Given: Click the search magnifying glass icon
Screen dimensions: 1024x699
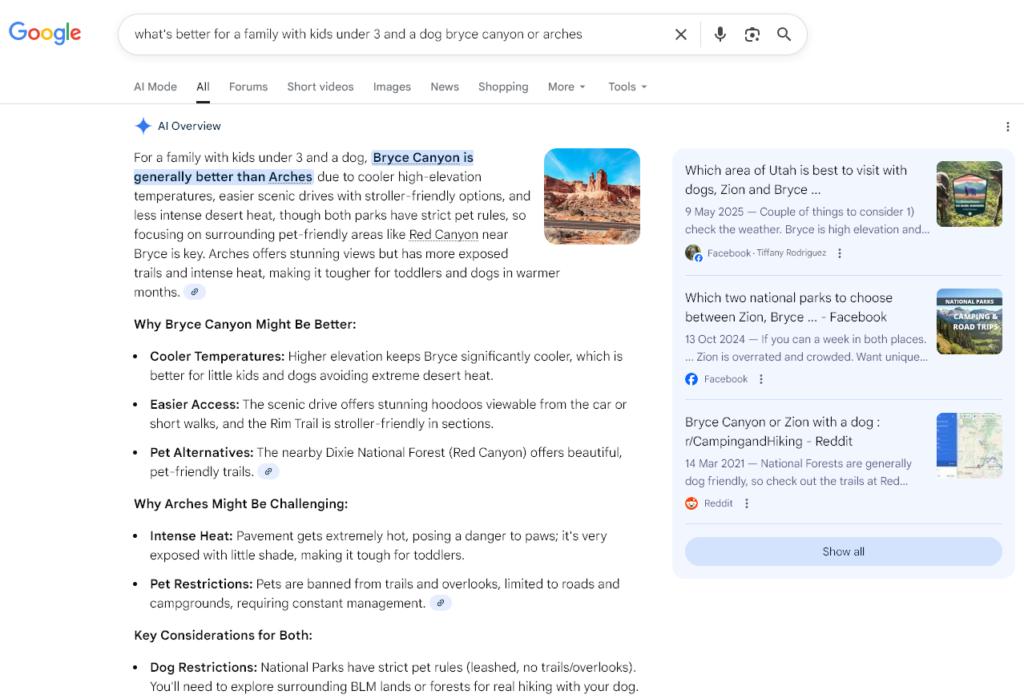Looking at the screenshot, I should (784, 34).
